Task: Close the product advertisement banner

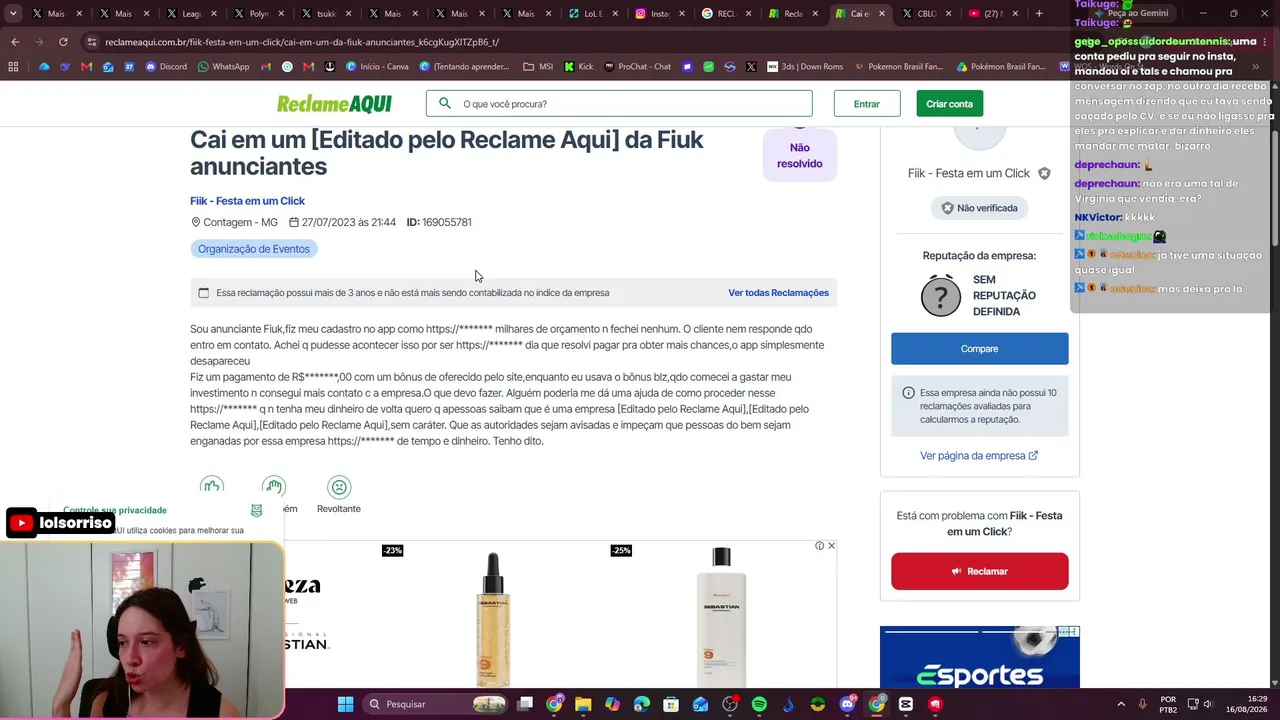Action: (831, 546)
